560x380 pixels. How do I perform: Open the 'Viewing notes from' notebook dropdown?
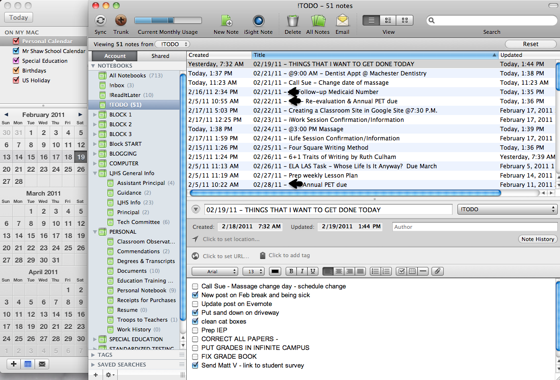(x=172, y=44)
